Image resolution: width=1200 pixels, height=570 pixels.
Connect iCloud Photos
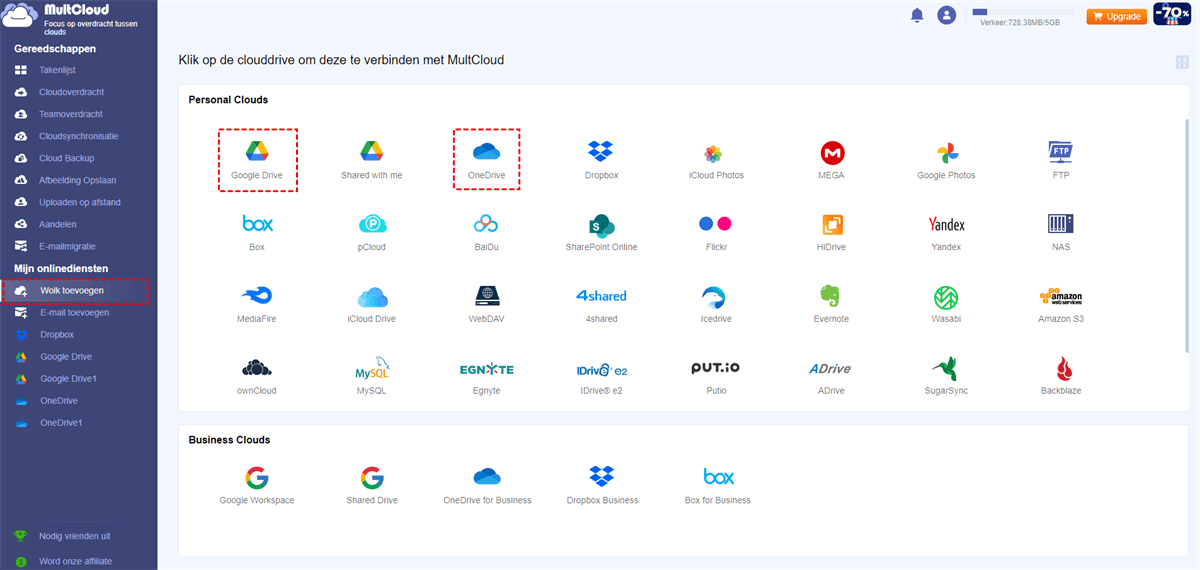(x=713, y=153)
